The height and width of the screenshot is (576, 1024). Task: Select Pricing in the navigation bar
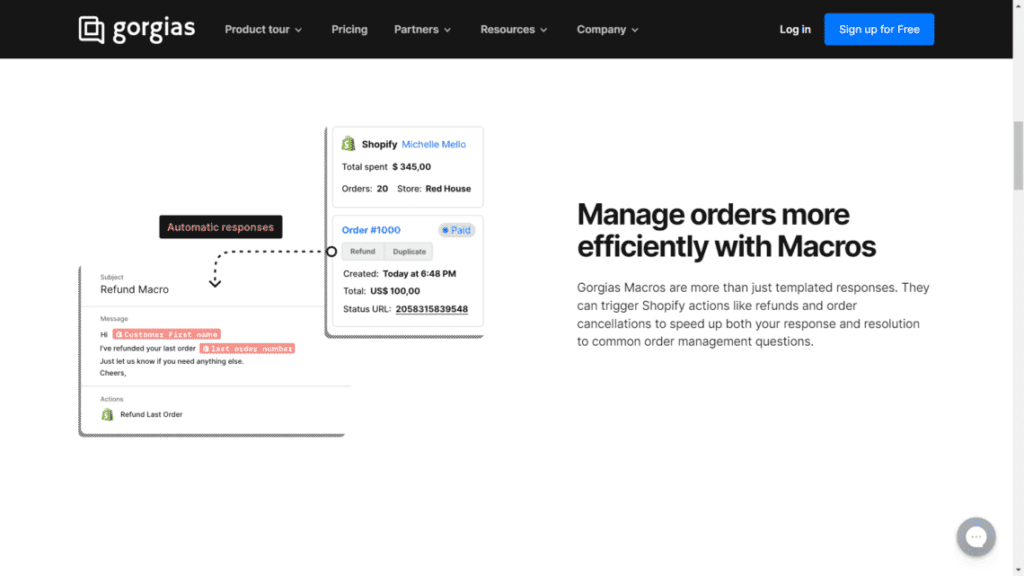[349, 29]
